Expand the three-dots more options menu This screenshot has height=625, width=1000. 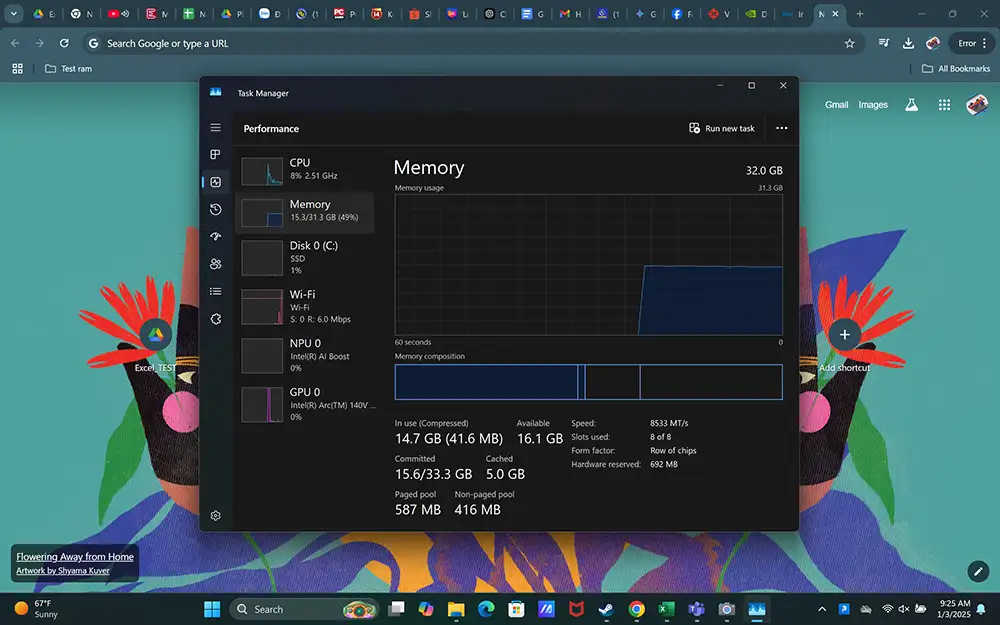(x=781, y=128)
